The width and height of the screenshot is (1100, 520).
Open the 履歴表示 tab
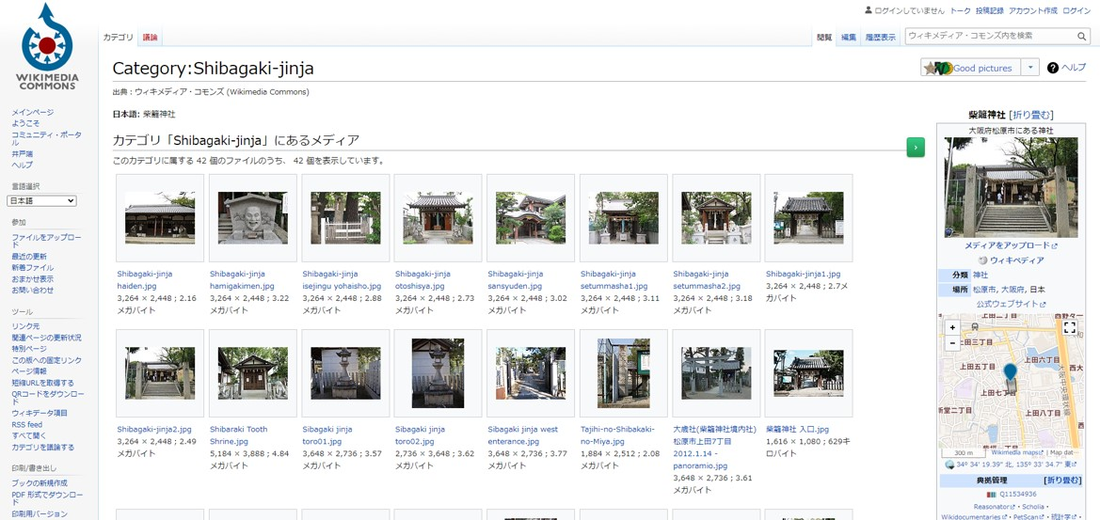click(881, 37)
